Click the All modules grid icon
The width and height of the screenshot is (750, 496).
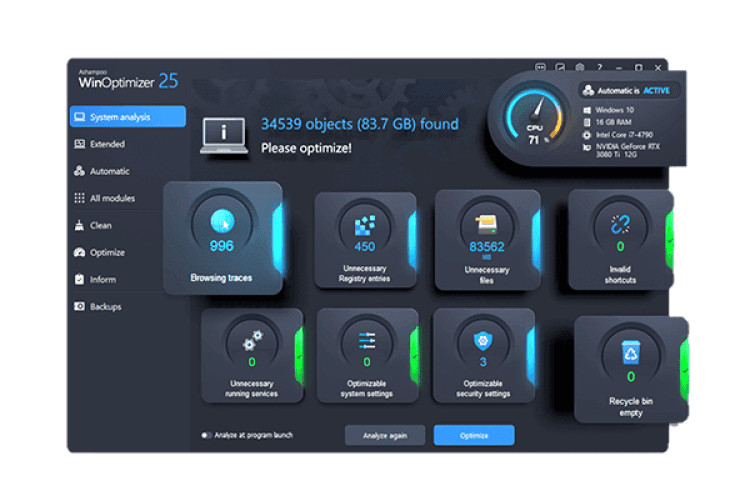point(80,198)
